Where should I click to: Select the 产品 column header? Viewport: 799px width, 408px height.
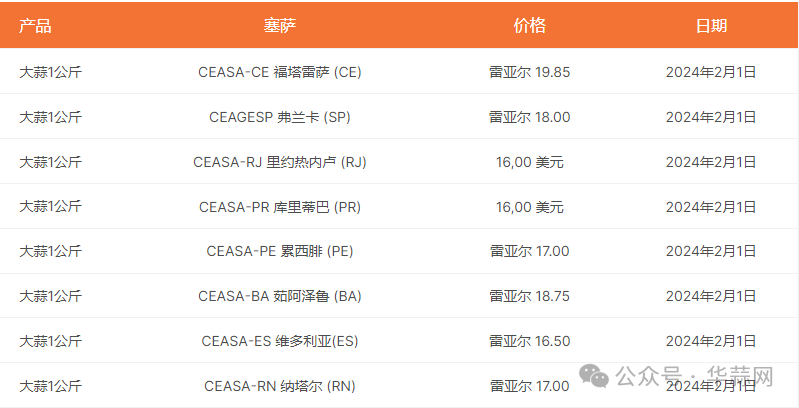click(35, 25)
